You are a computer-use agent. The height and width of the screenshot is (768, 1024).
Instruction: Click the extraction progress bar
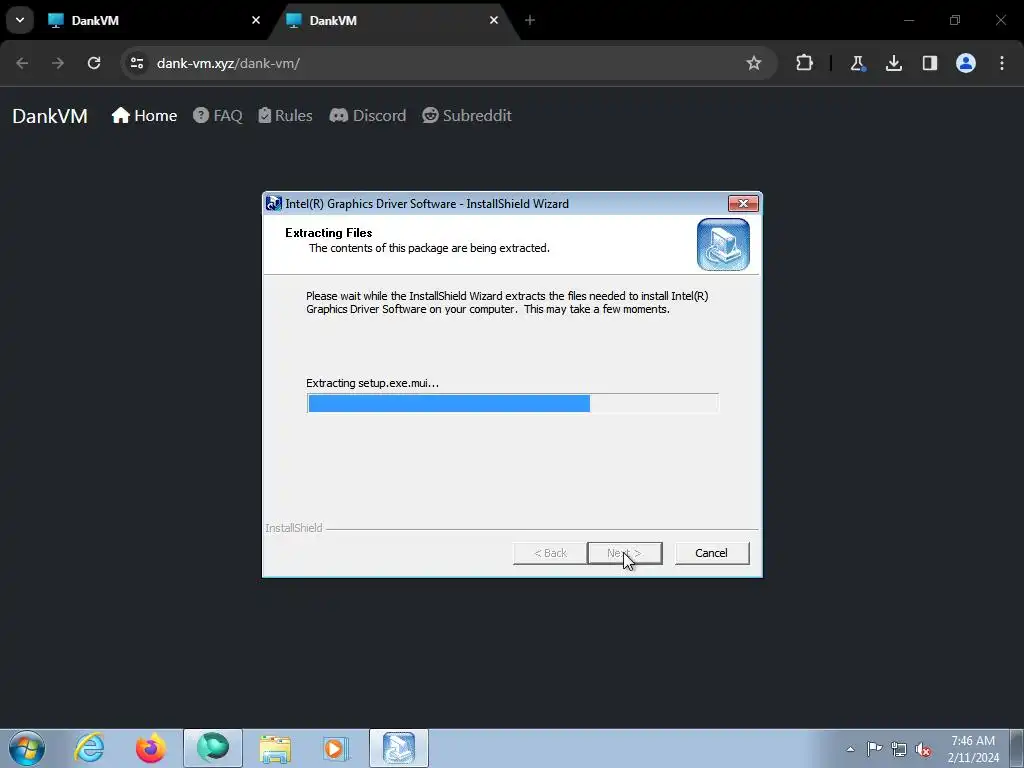513,404
